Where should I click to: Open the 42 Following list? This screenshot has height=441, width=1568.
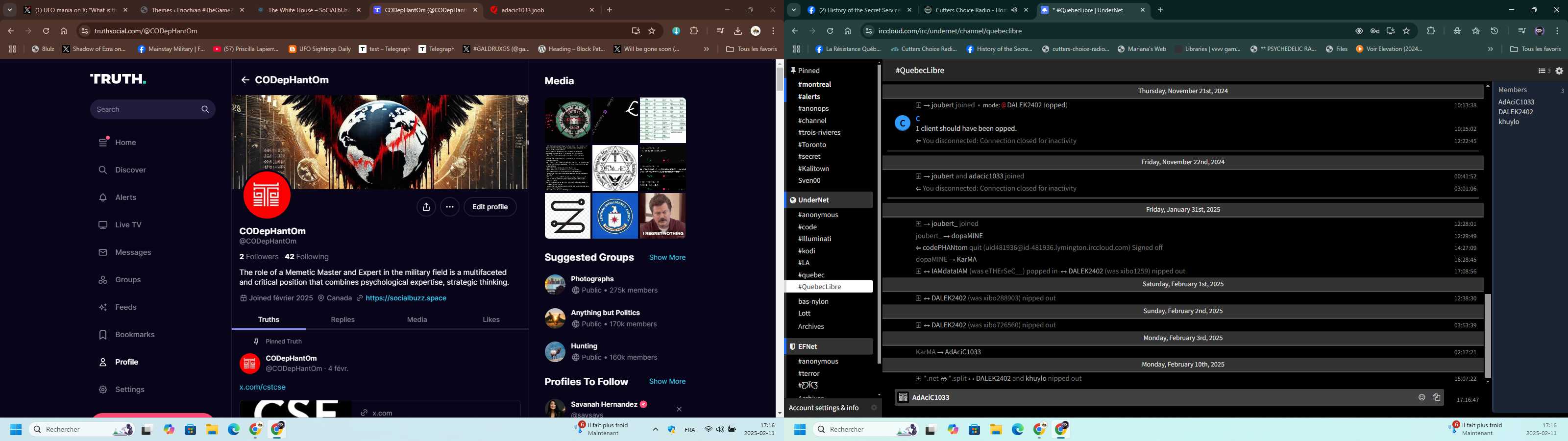coord(307,257)
